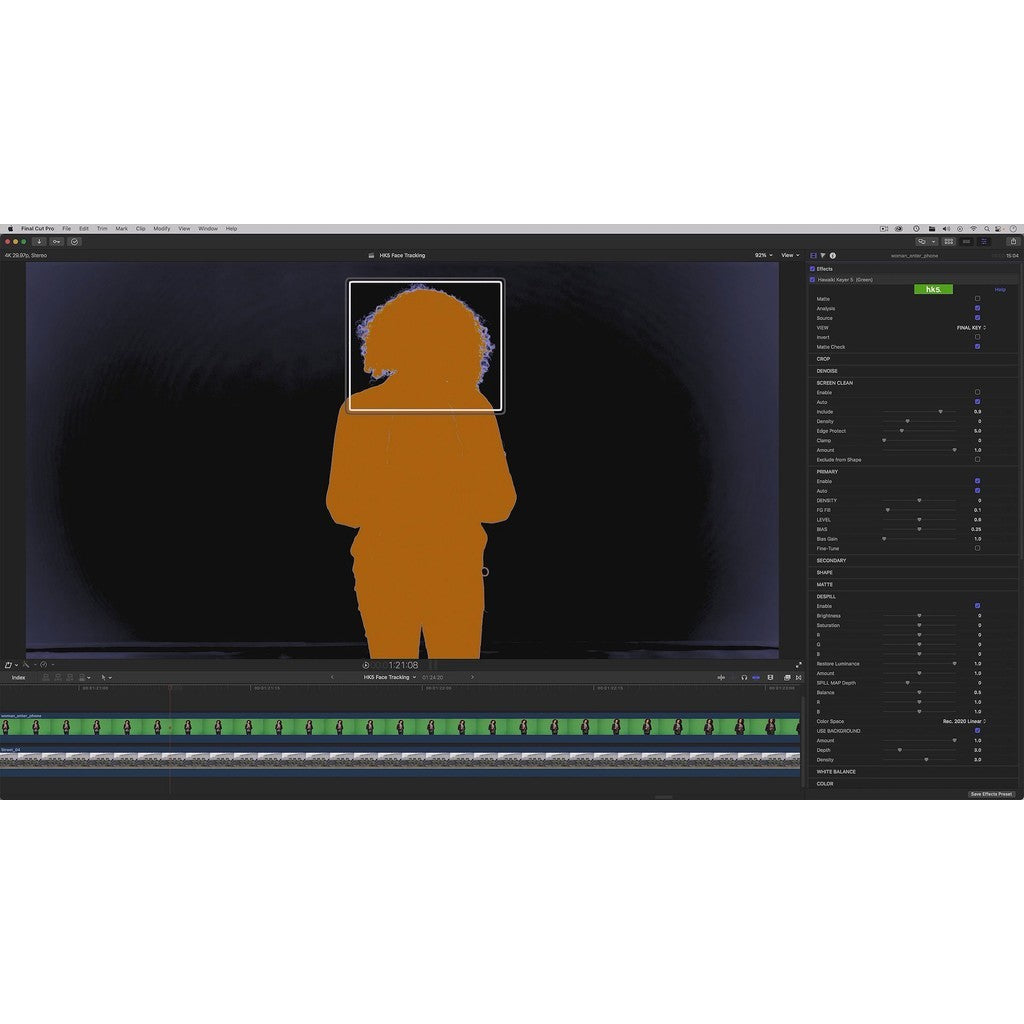Click the Edge Protect slider
1024x1024 pixels.
tap(919, 431)
